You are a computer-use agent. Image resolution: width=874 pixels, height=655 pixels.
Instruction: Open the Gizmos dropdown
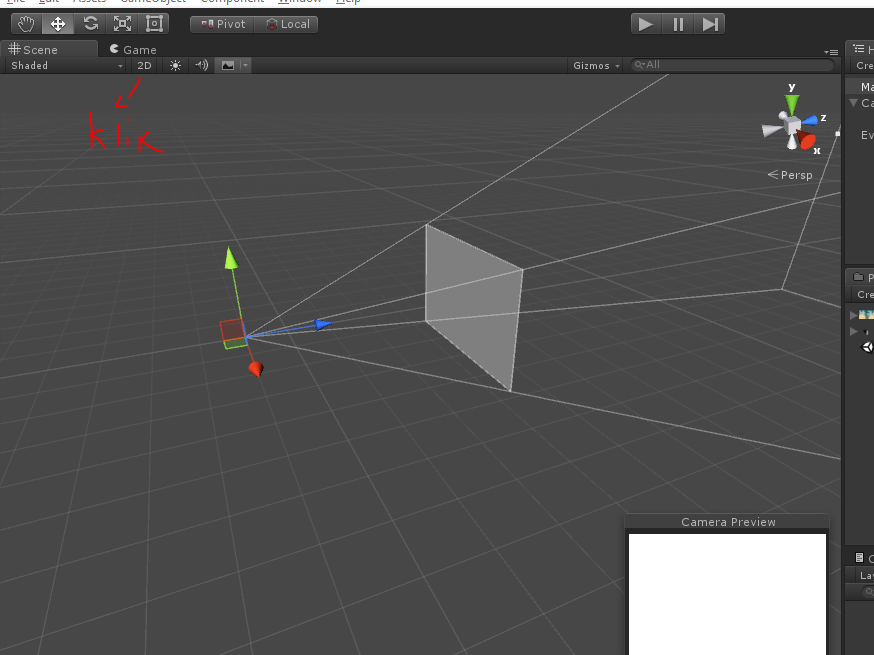tap(593, 64)
